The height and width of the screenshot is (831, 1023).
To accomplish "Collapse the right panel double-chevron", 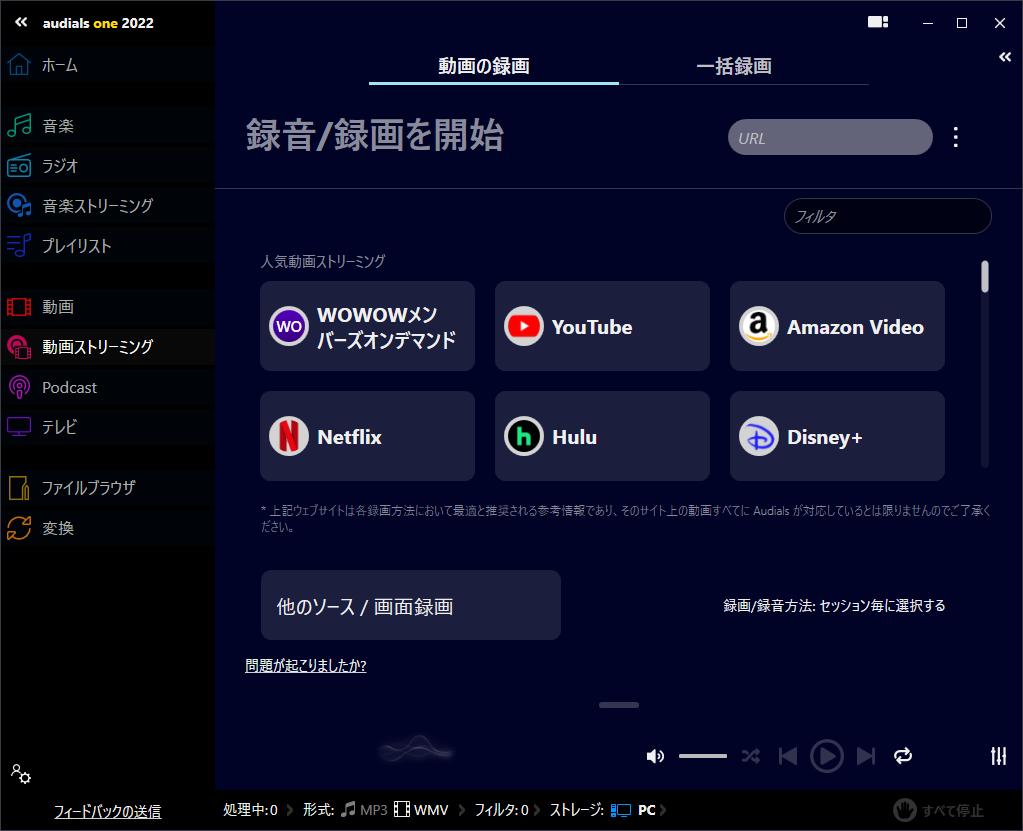I will (1005, 57).
